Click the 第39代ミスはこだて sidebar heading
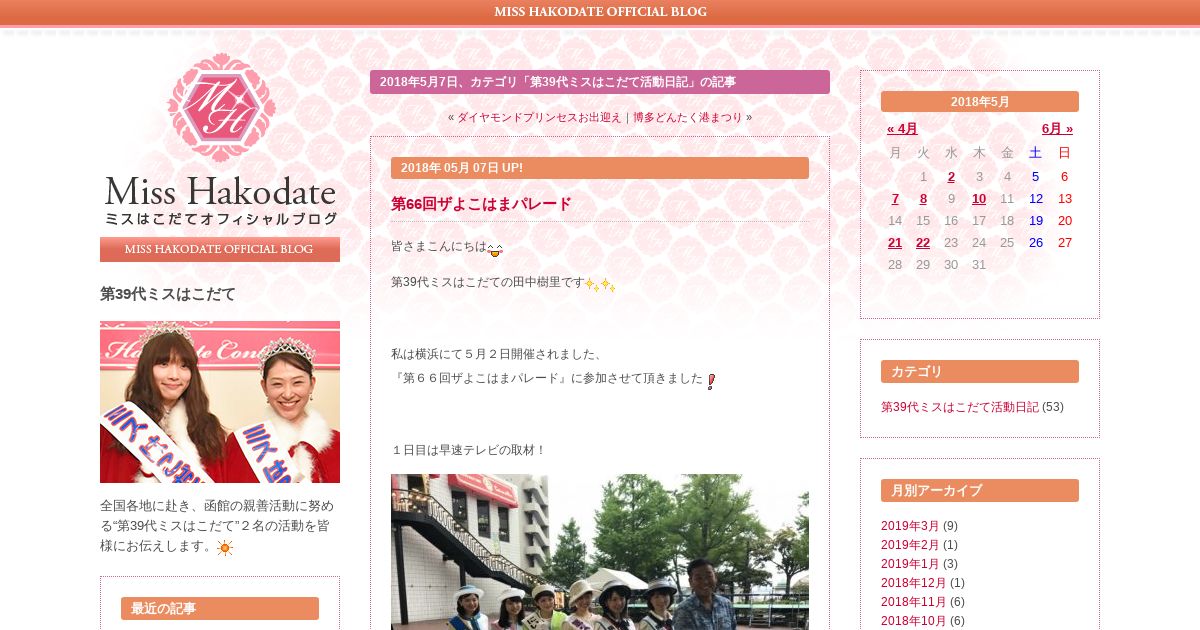This screenshot has width=1200, height=630. (168, 294)
